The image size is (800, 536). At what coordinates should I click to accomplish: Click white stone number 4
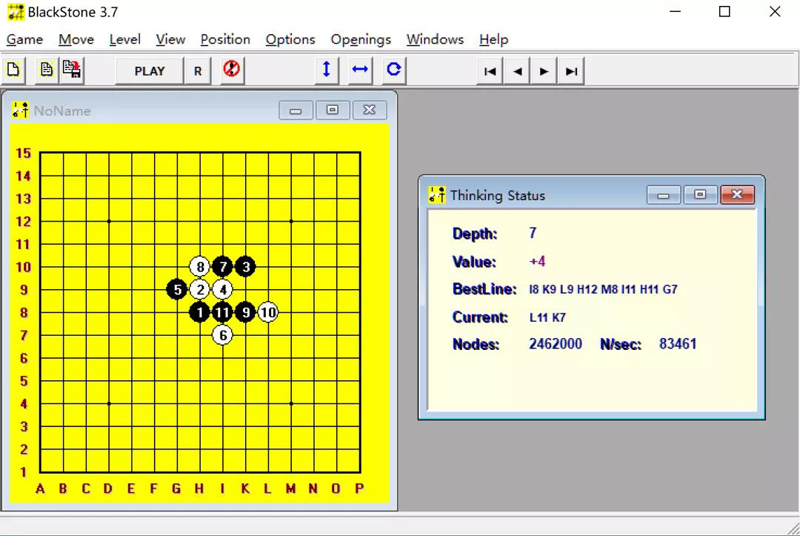point(222,290)
